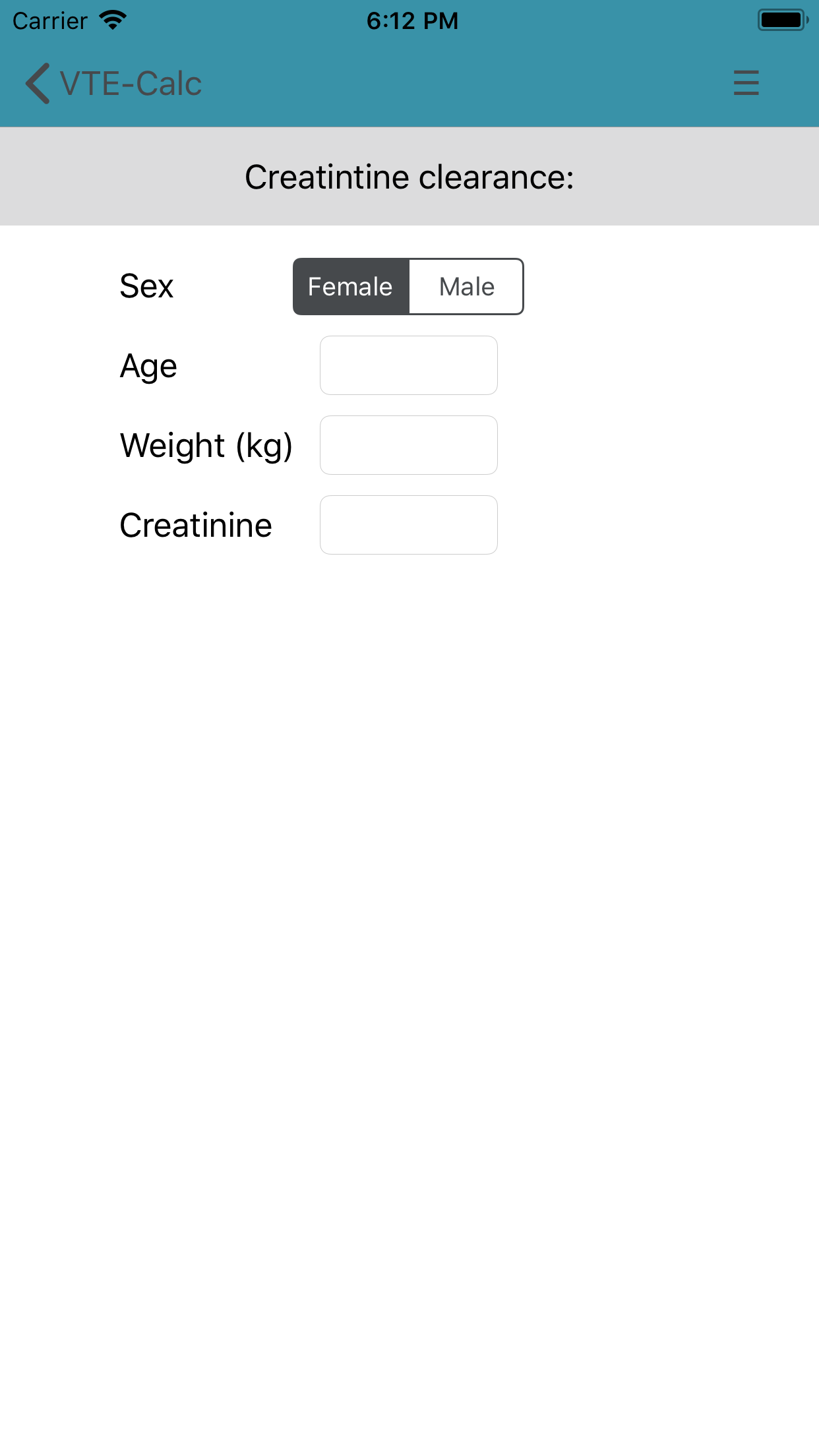819x1456 pixels.
Task: Tap the VTE-Calc title text
Action: (x=131, y=84)
